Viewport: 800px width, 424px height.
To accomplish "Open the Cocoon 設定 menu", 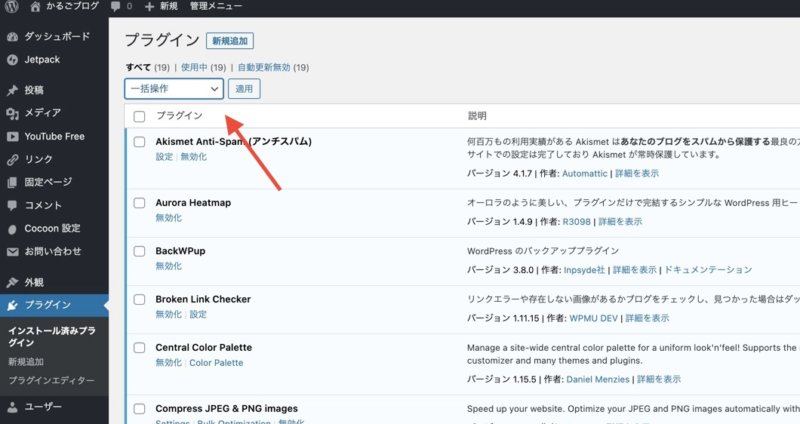I will [52, 229].
